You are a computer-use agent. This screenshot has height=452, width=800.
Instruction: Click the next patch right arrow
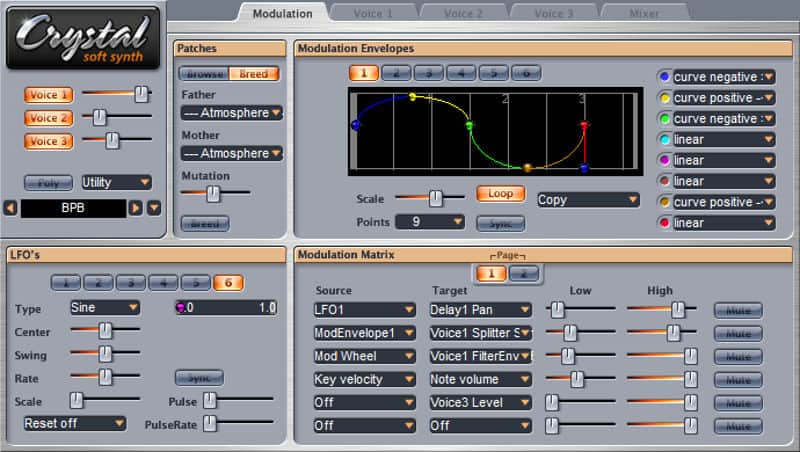136,208
